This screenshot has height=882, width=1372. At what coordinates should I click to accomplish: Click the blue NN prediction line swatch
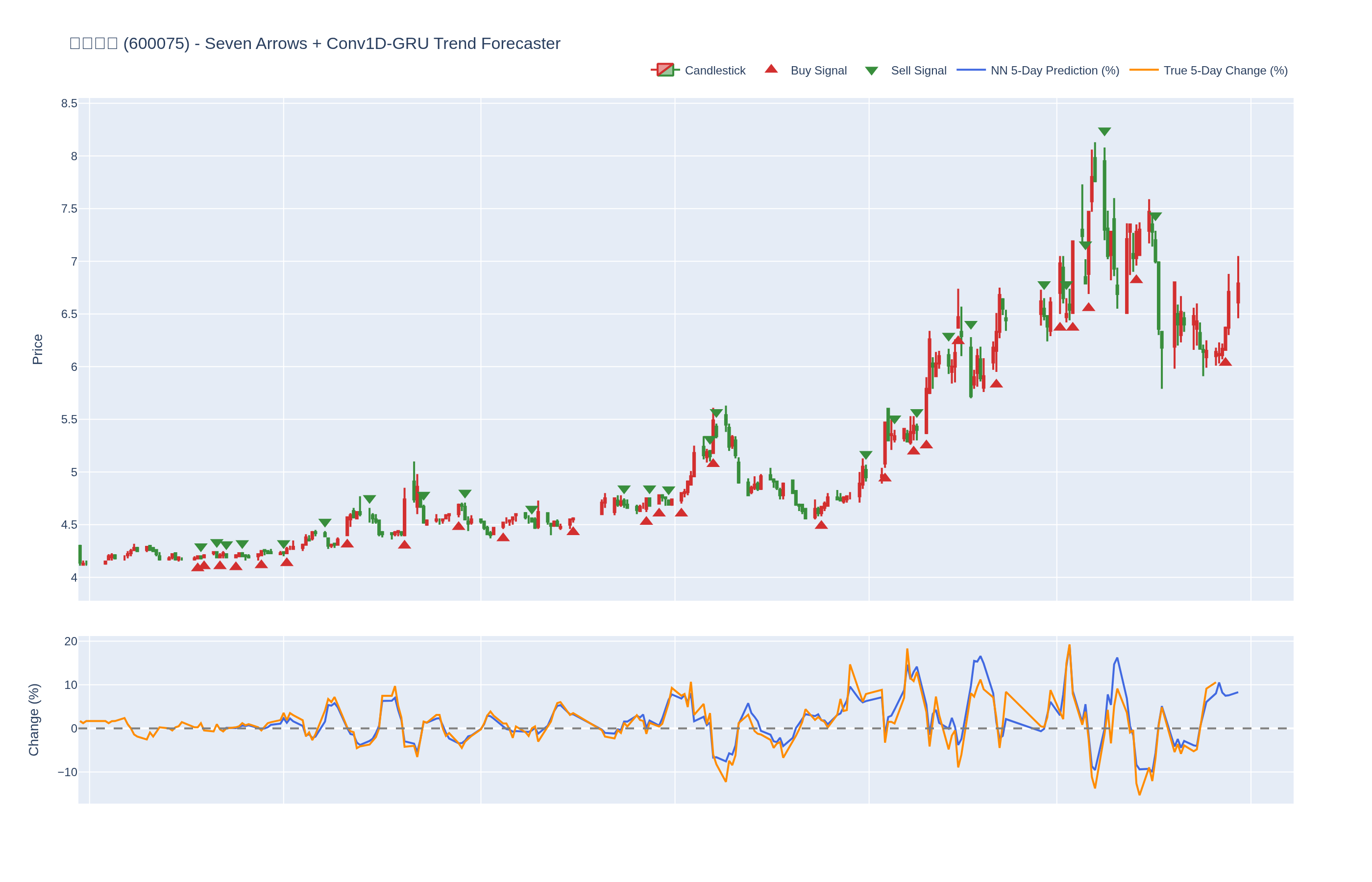pos(971,70)
